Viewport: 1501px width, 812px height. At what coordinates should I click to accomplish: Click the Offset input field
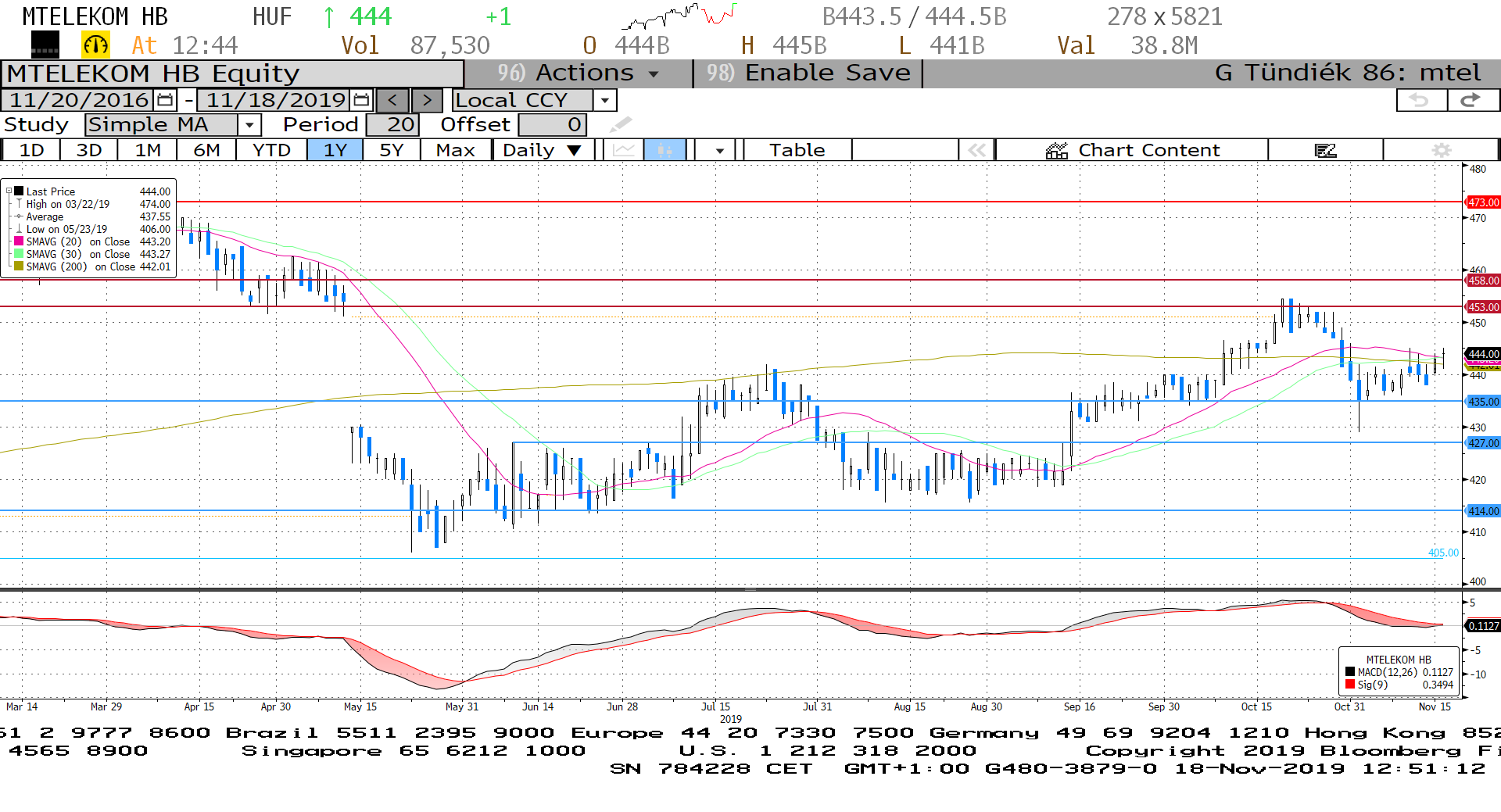553,124
